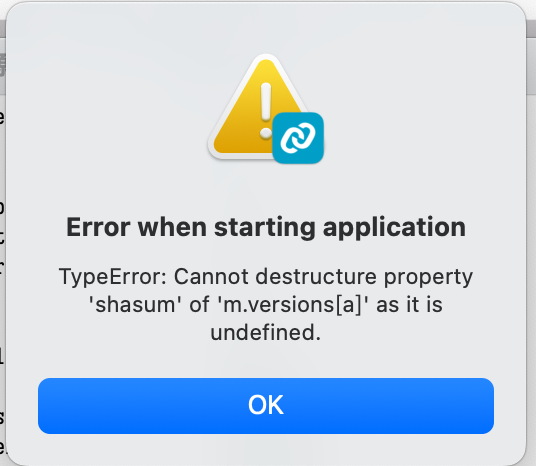Click the word 'application' in the heading
The width and height of the screenshot is (536, 466).
[x=394, y=228]
